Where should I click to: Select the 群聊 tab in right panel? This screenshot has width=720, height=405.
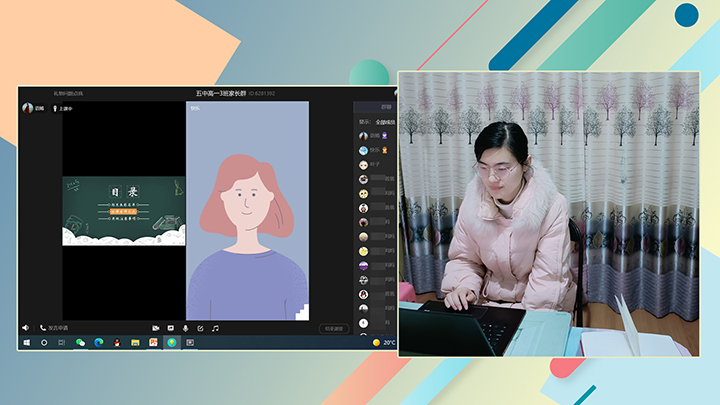click(x=386, y=107)
